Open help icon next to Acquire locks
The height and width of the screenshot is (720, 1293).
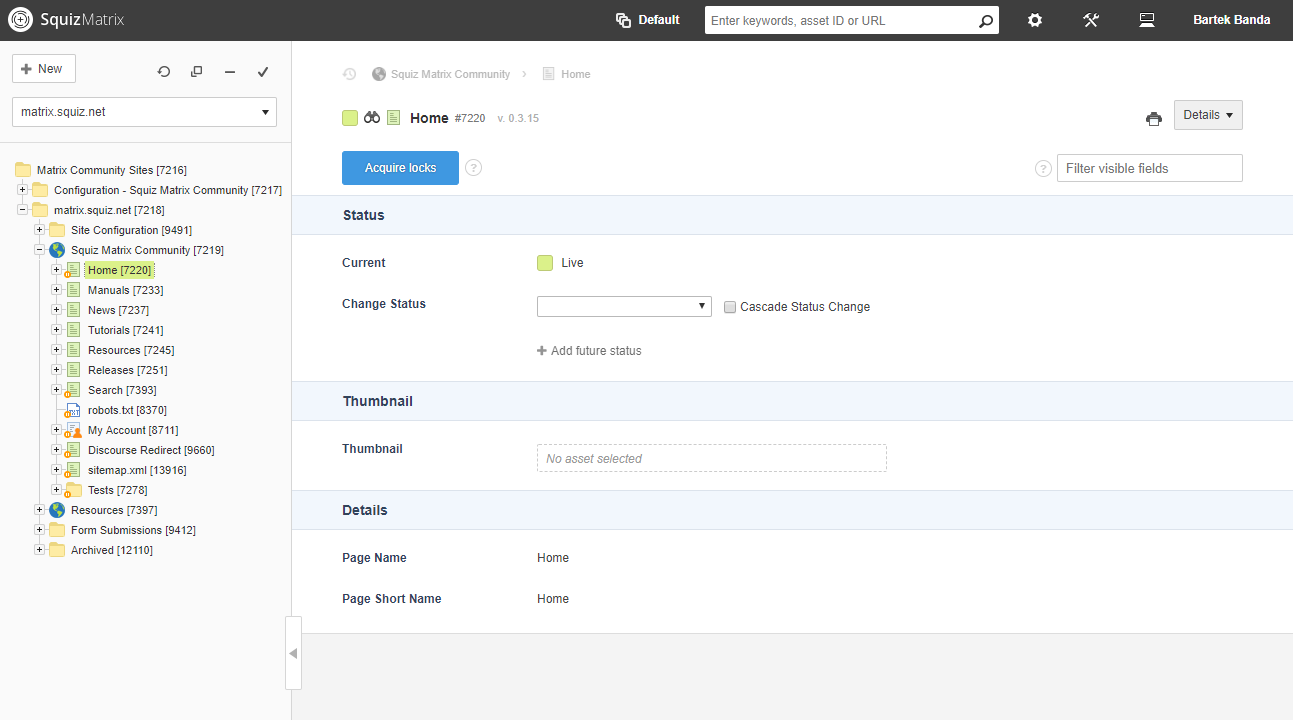point(474,167)
